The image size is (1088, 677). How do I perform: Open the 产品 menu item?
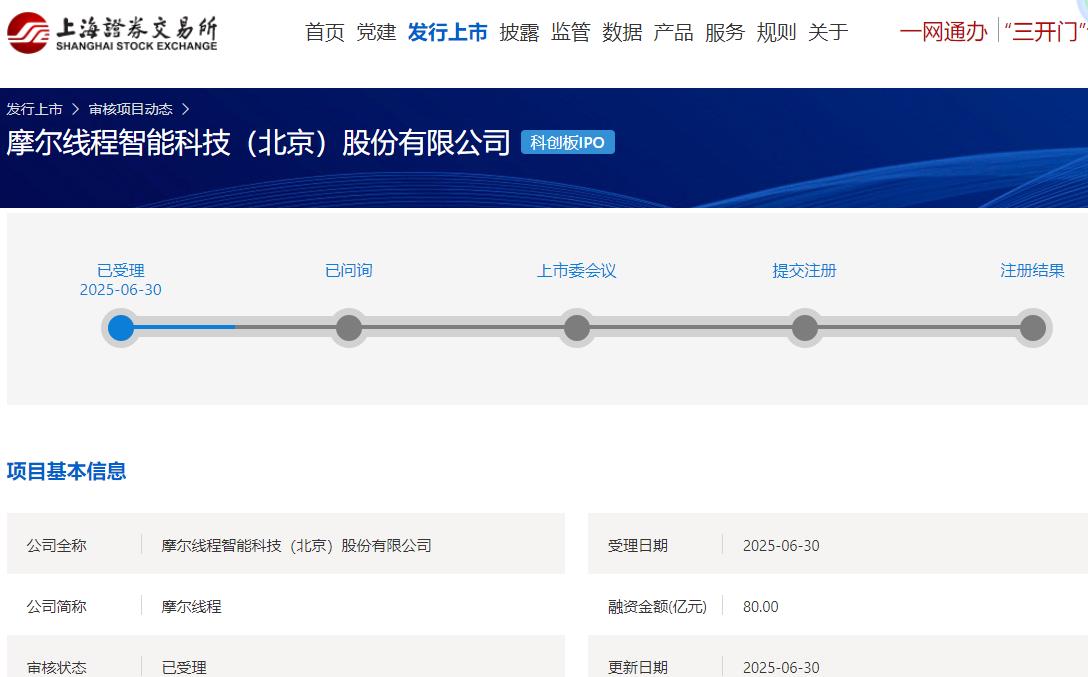click(x=673, y=32)
